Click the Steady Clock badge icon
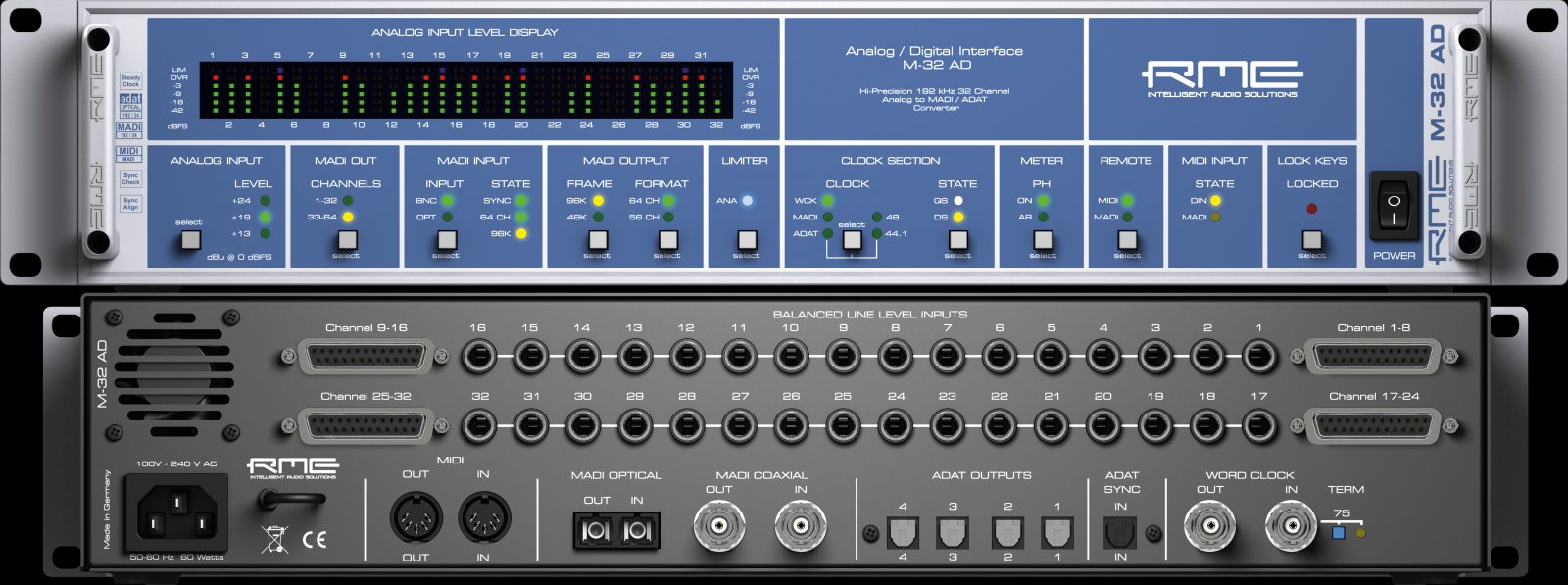Image resolution: width=1568 pixels, height=585 pixels. [130, 80]
